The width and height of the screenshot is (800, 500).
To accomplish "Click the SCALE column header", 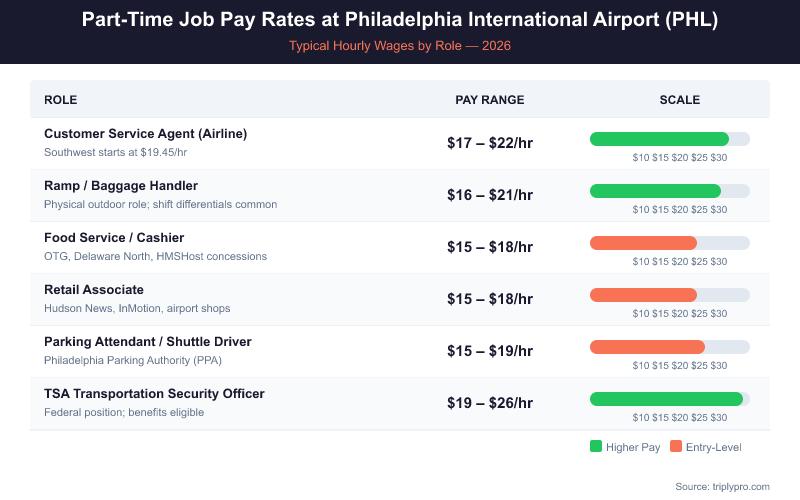I will coord(680,100).
